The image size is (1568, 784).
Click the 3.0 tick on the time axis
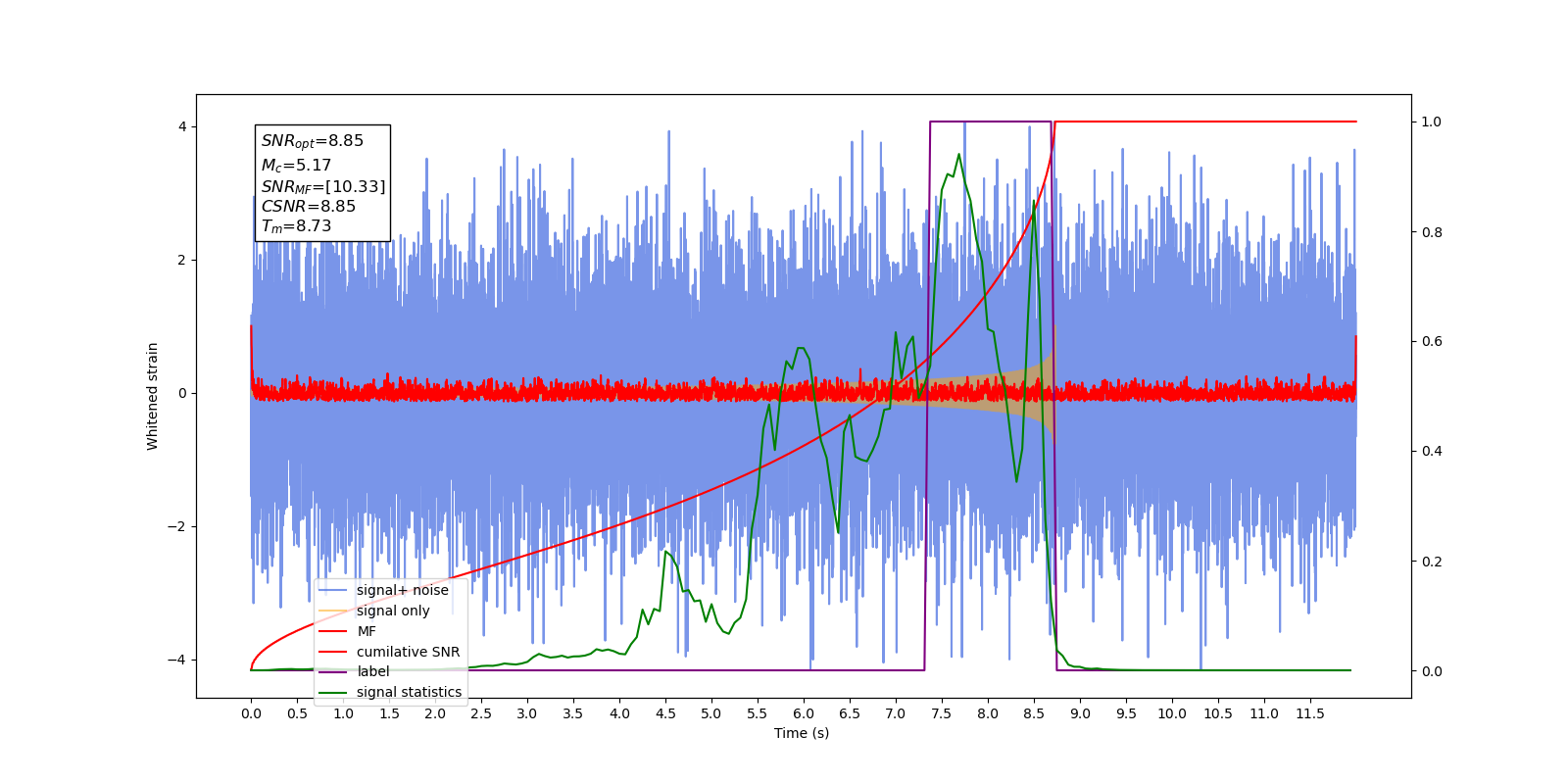pyautogui.click(x=527, y=713)
